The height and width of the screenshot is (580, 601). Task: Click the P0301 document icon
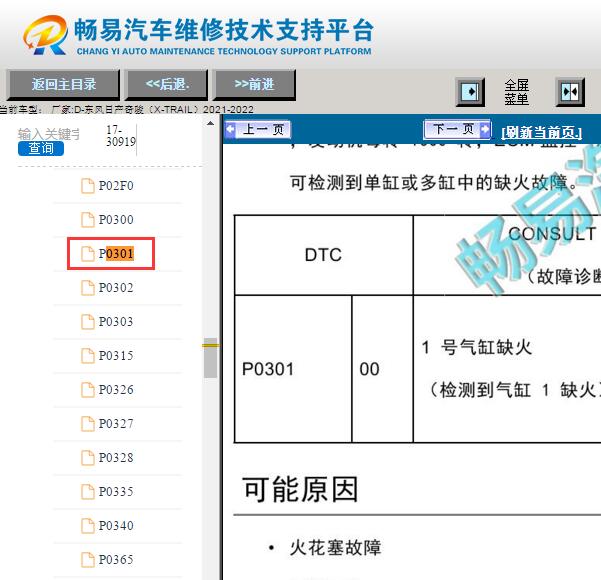point(88,254)
